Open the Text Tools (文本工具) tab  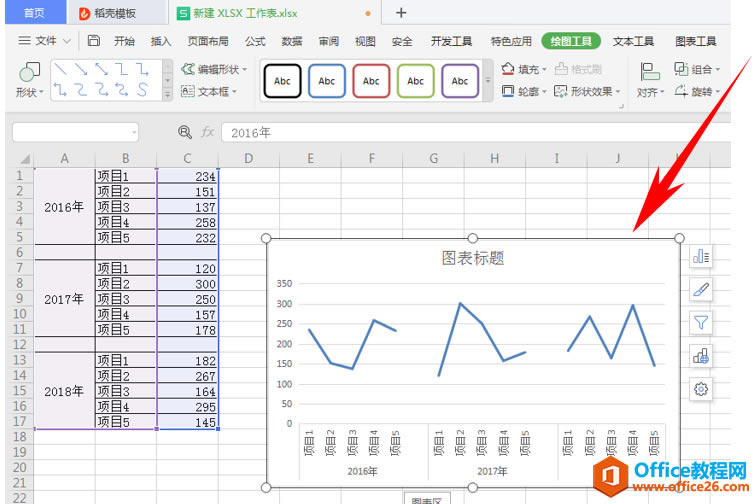(633, 41)
